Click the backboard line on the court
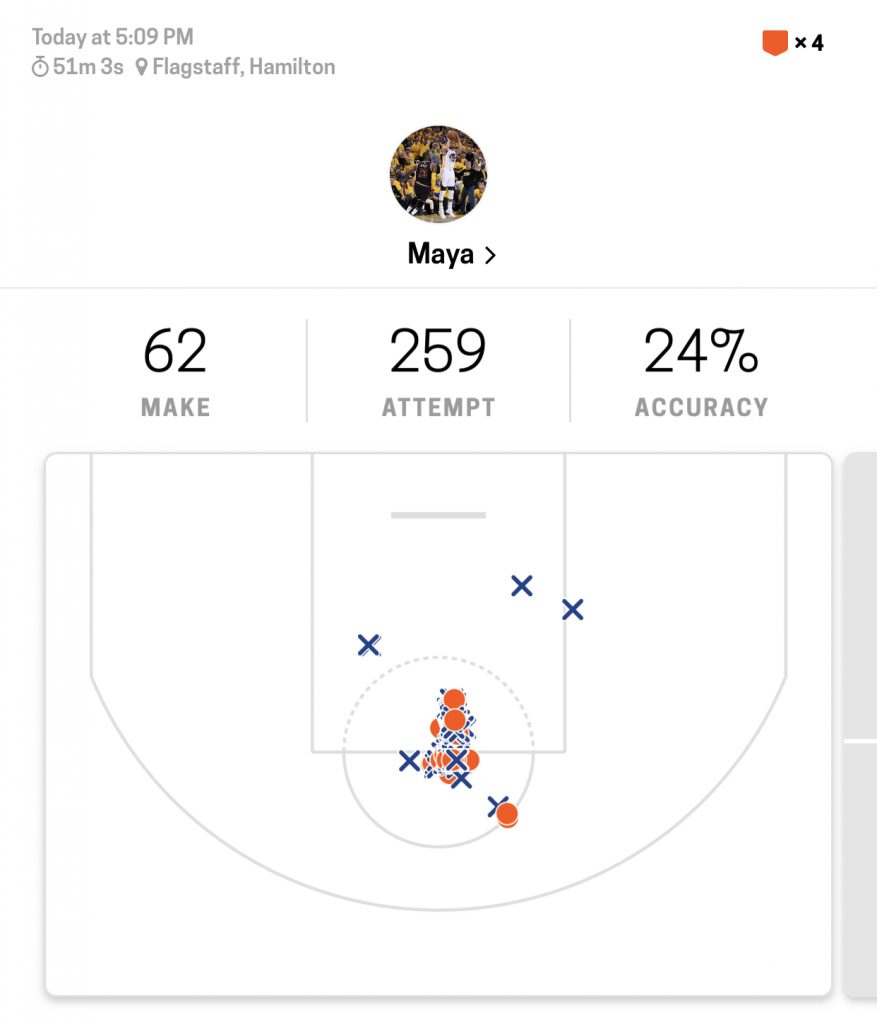 (x=438, y=515)
